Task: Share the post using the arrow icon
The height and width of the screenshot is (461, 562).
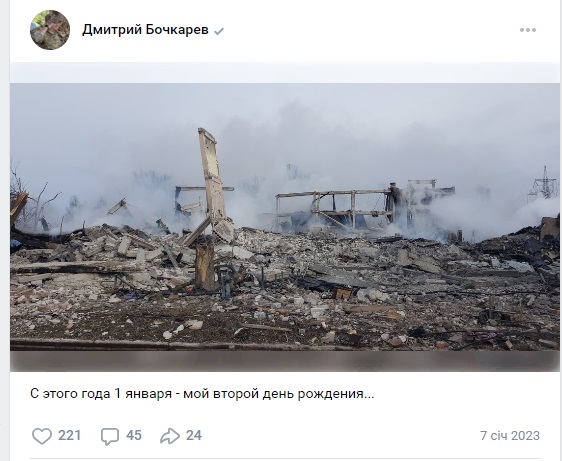Action: pyautogui.click(x=170, y=436)
